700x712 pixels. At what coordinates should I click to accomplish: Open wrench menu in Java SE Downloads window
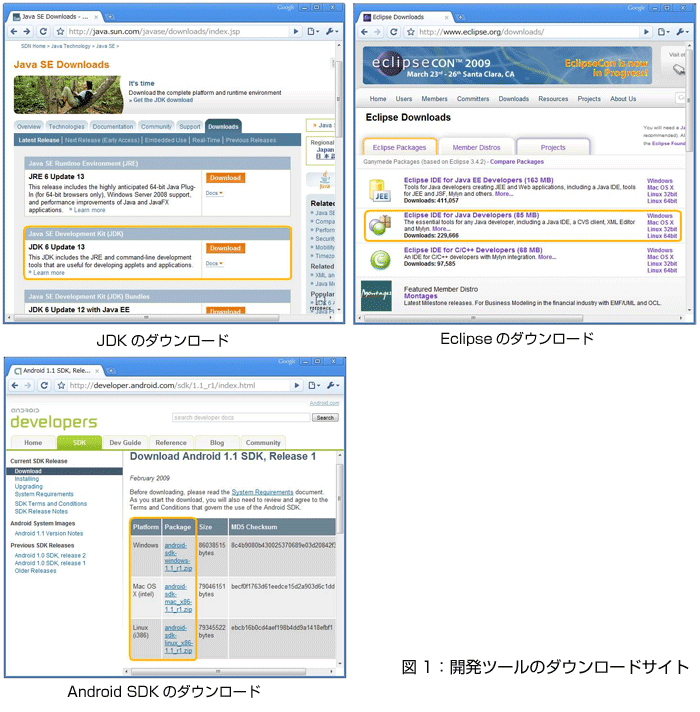pos(331,31)
